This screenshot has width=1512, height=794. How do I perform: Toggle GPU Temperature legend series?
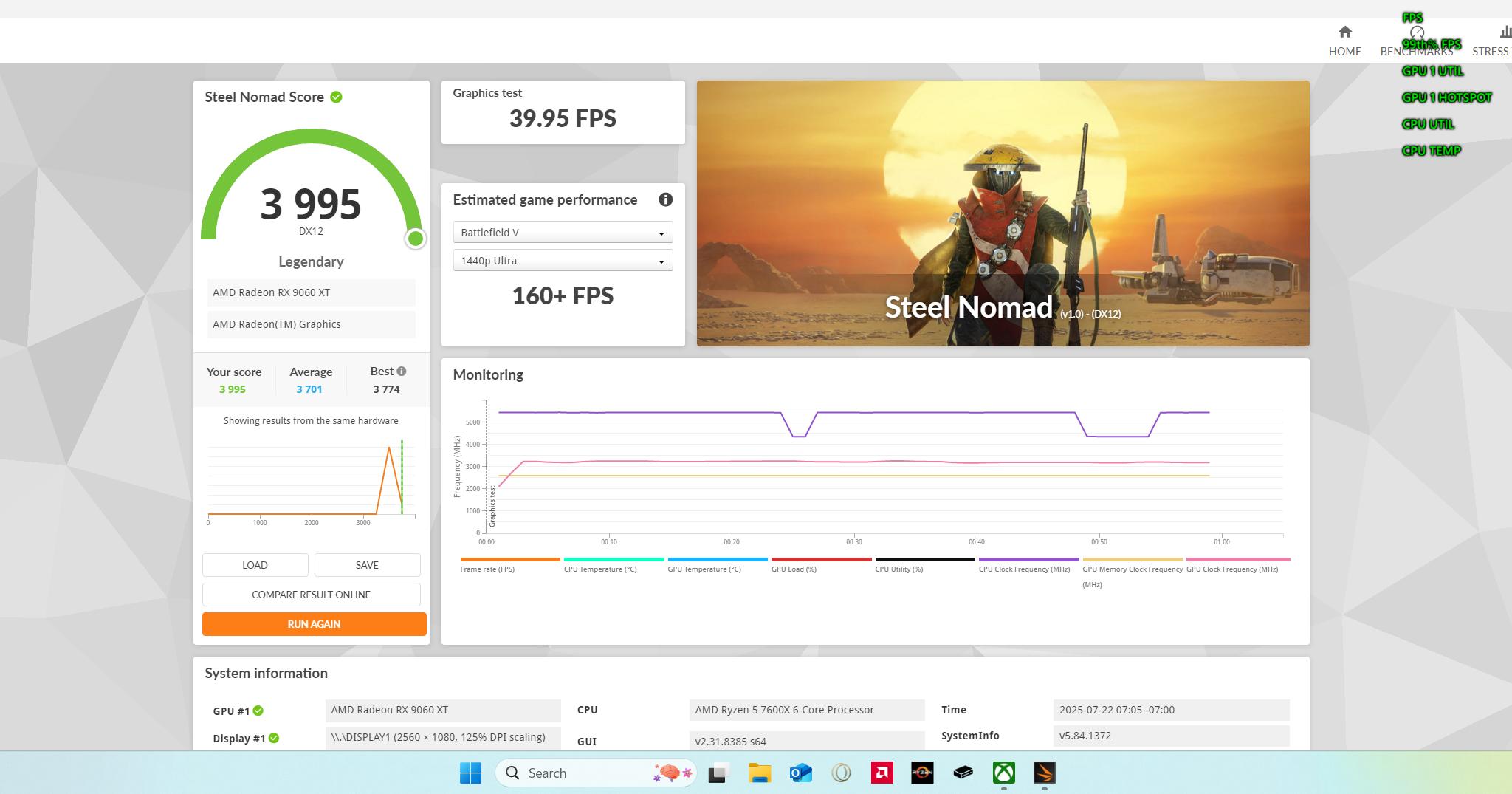(x=718, y=565)
